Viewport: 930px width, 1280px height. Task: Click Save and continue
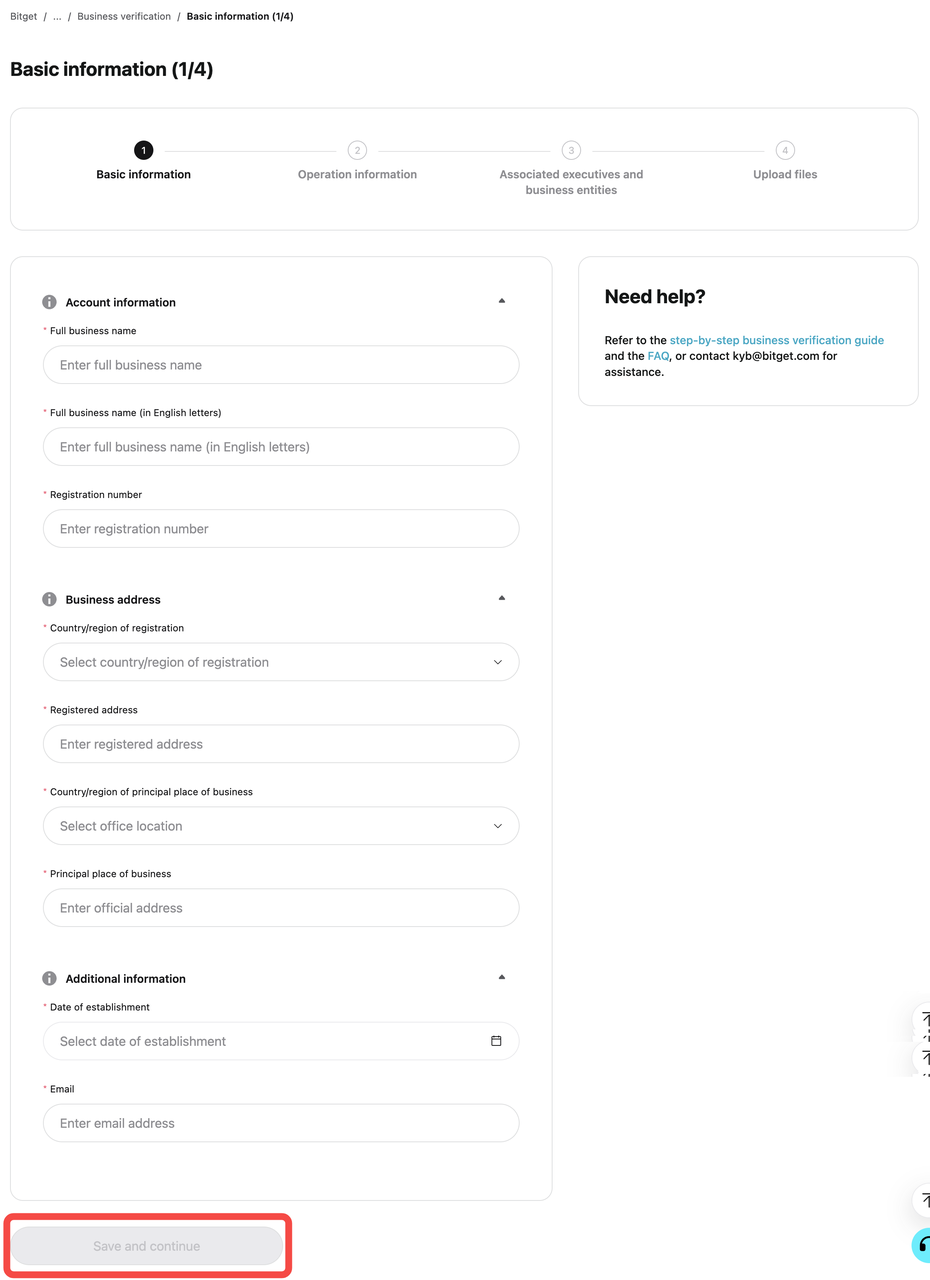pos(148,1245)
